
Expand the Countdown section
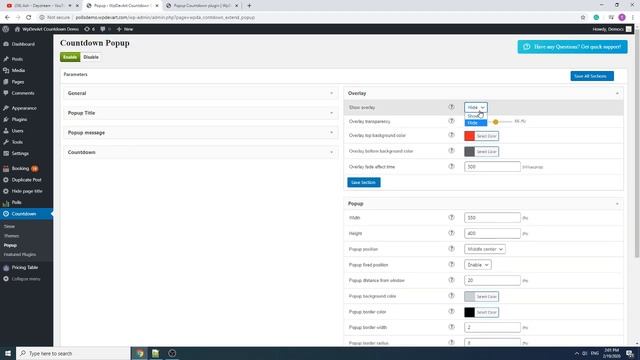tap(200, 152)
